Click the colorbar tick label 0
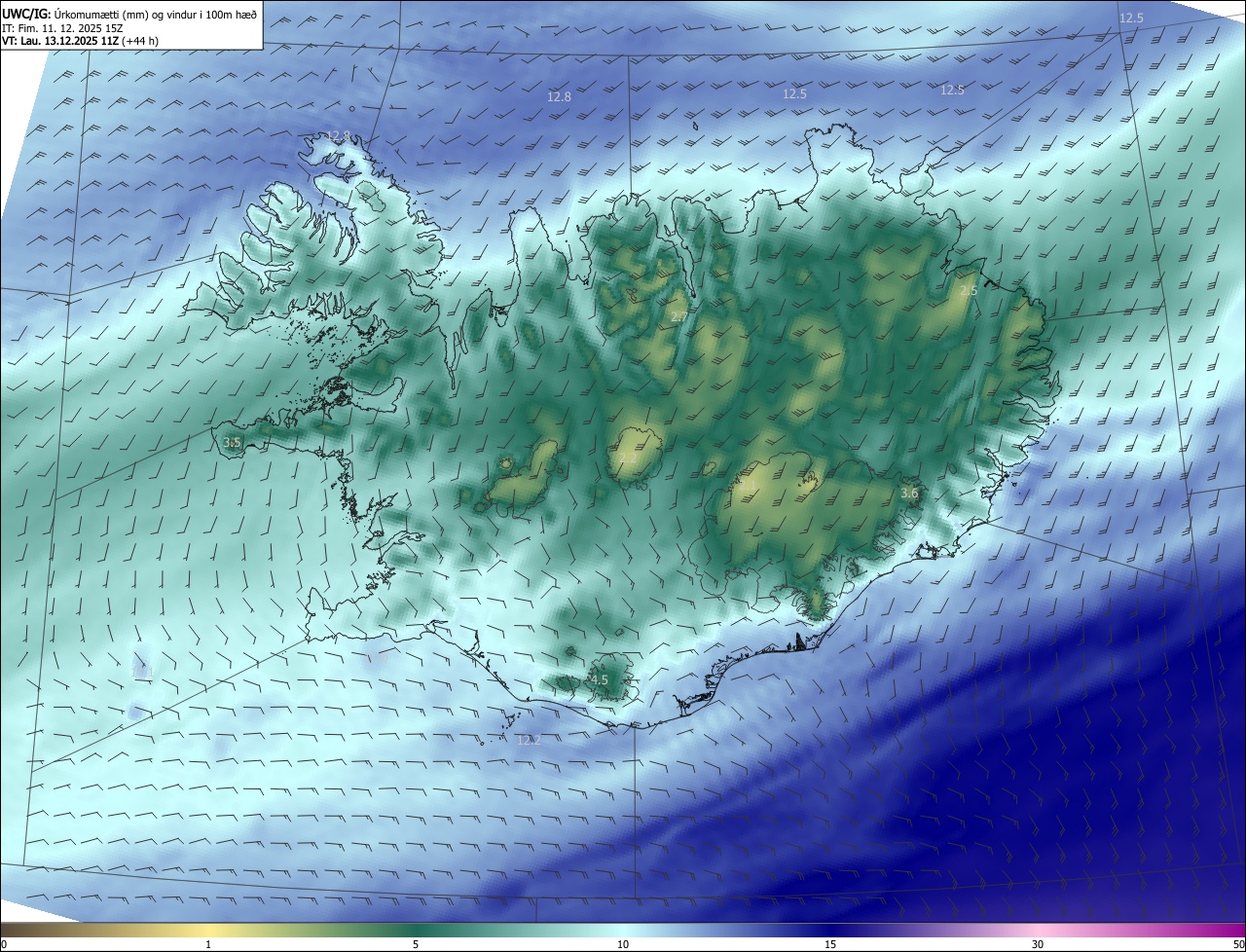The height and width of the screenshot is (952, 1246). (3, 944)
